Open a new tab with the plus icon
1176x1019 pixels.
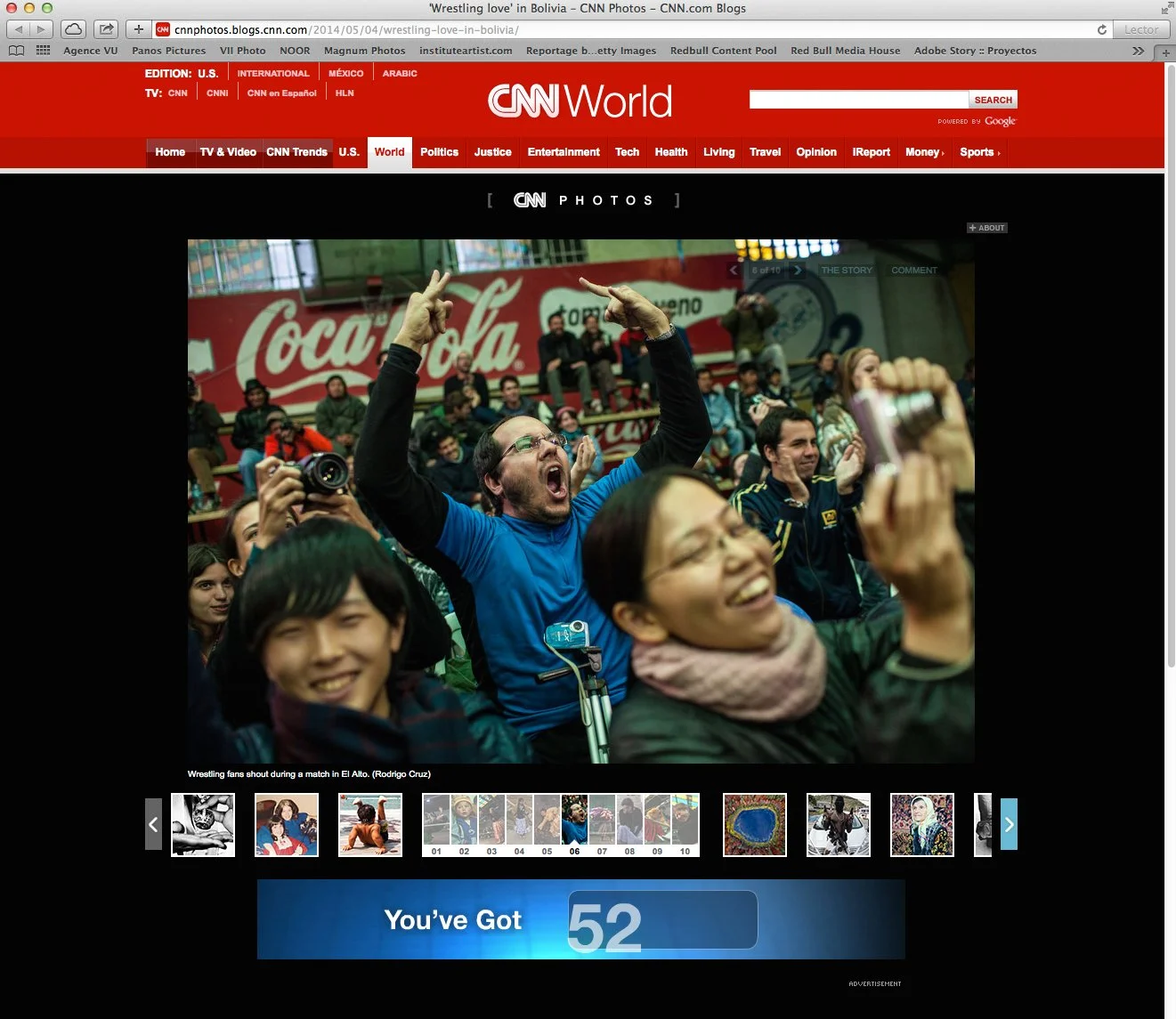[138, 28]
